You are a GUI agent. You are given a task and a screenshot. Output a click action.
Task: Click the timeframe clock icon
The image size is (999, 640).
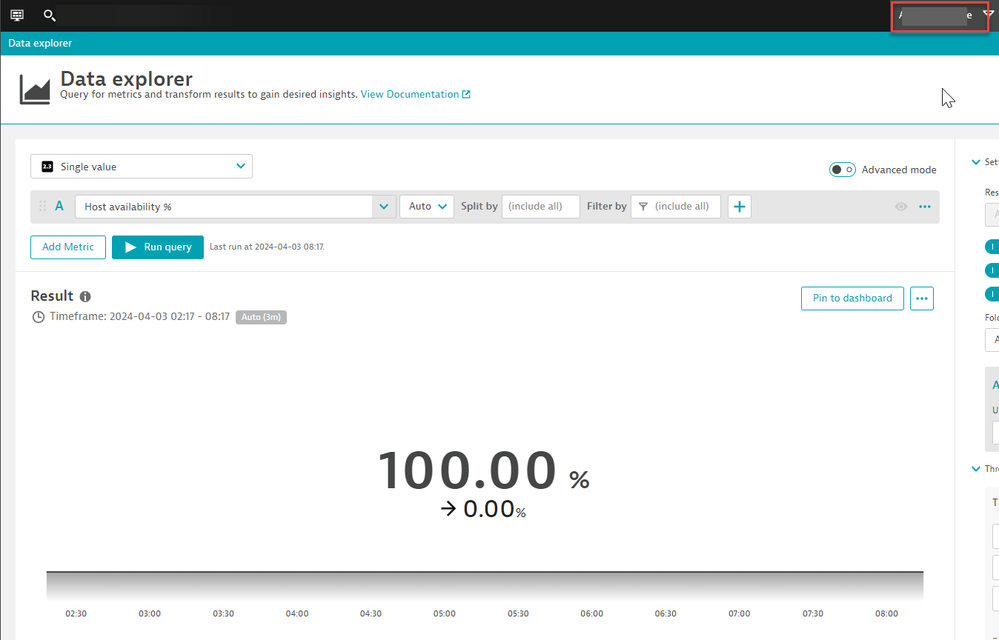39,317
